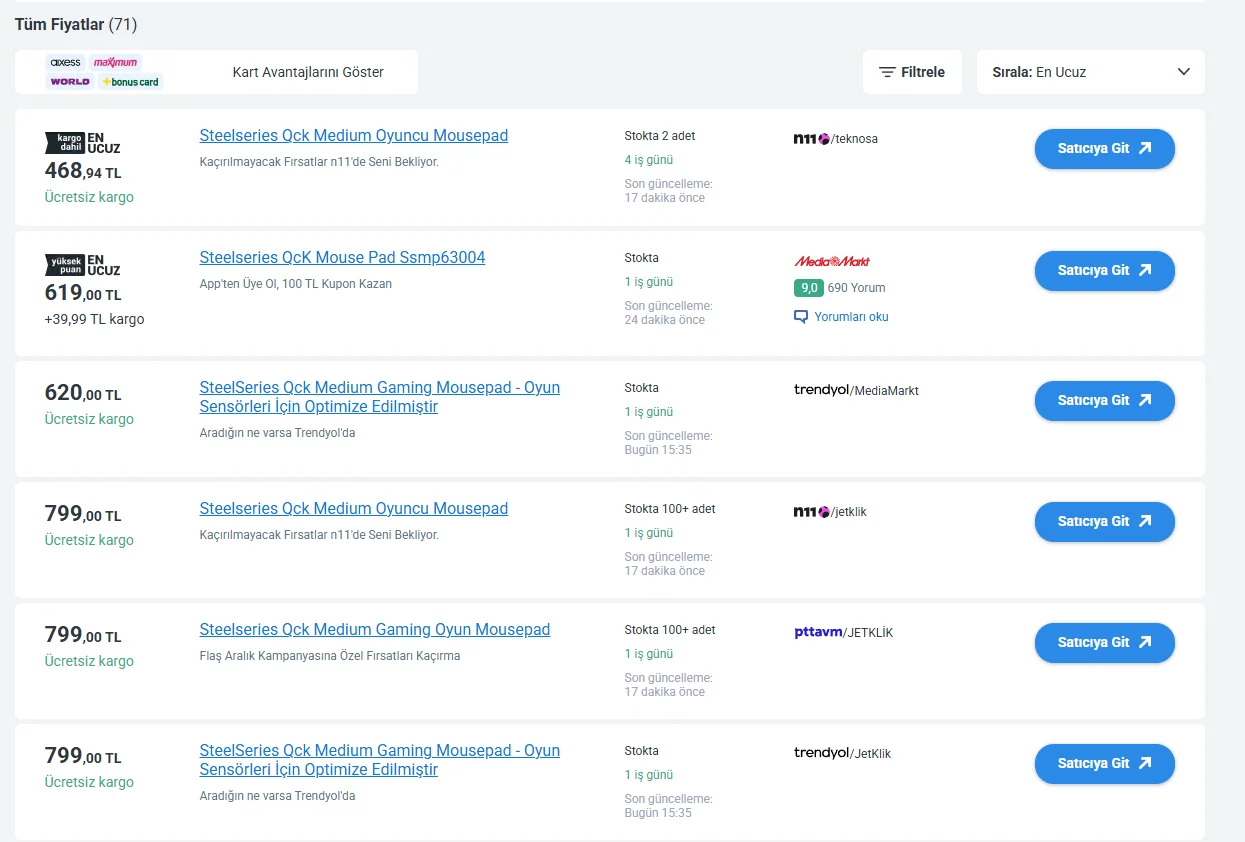This screenshot has height=842, width=1245.
Task: Click the 620,00 TL price
Action: pyautogui.click(x=83, y=394)
